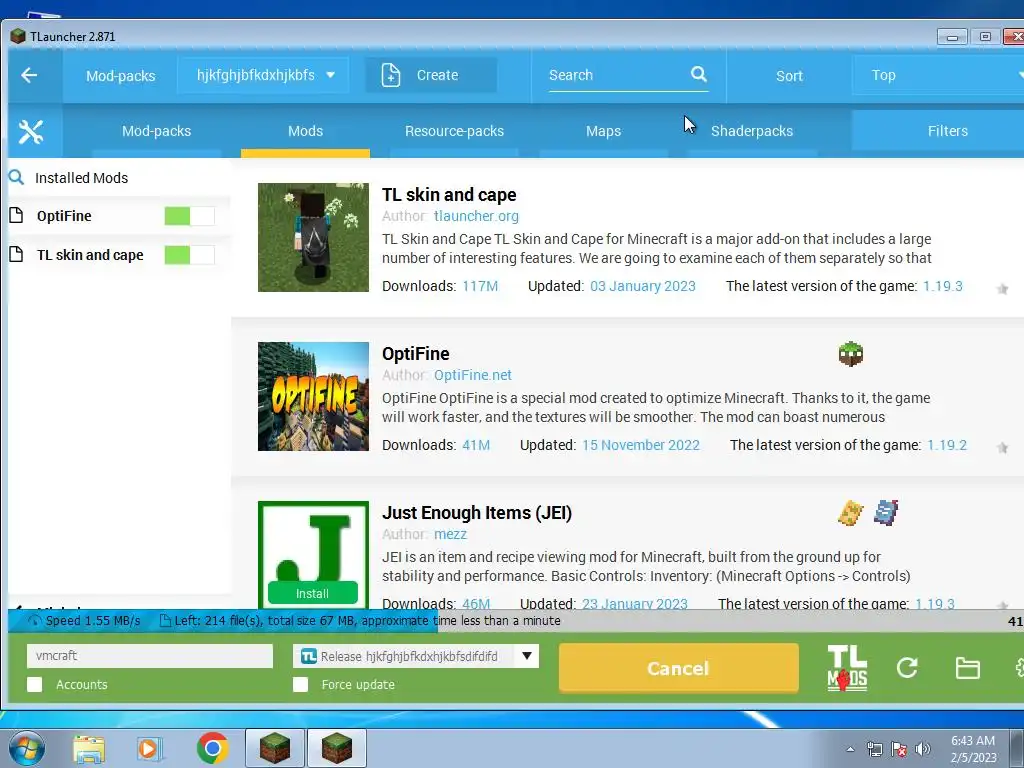The height and width of the screenshot is (768, 1024).
Task: Click the new-file icon on Create
Action: (x=391, y=75)
